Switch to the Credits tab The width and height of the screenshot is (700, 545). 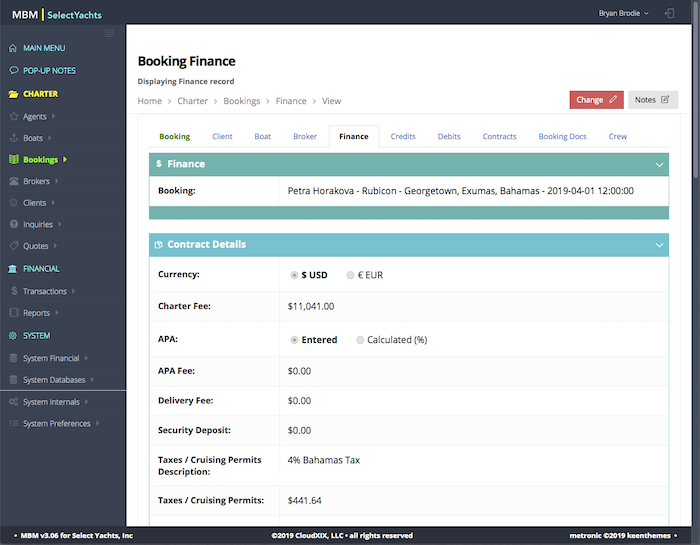coord(403,136)
